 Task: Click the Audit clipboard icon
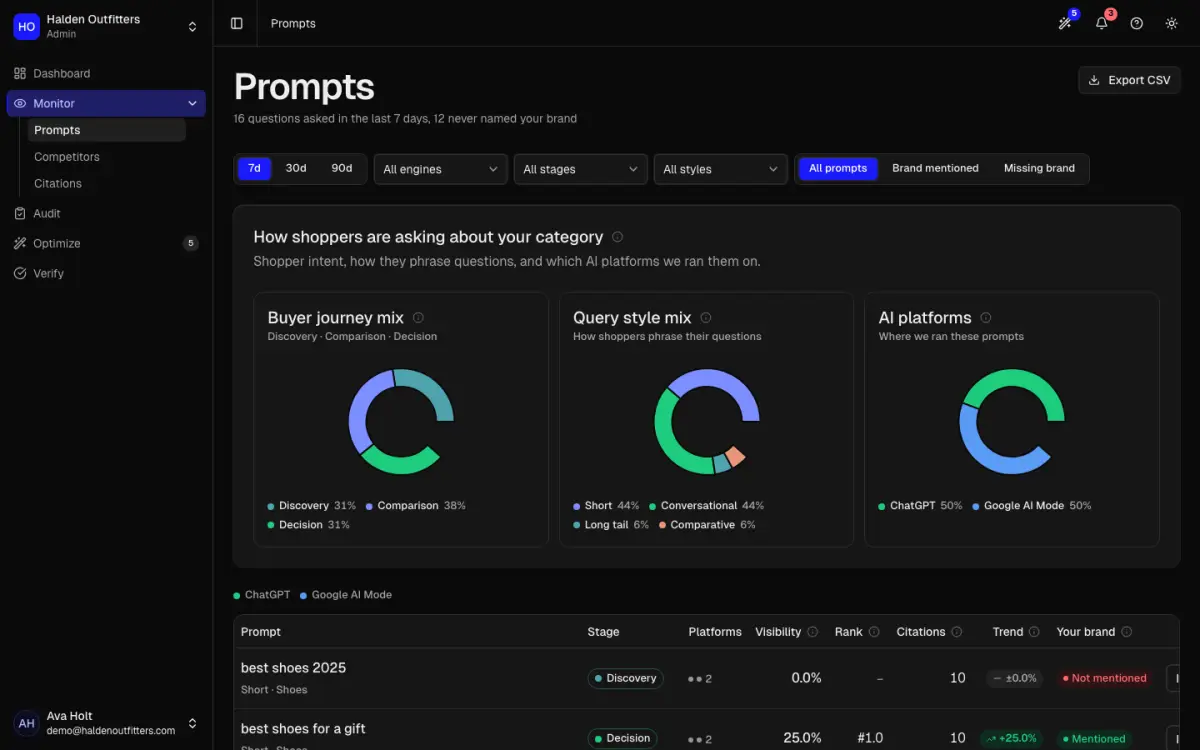[20, 213]
